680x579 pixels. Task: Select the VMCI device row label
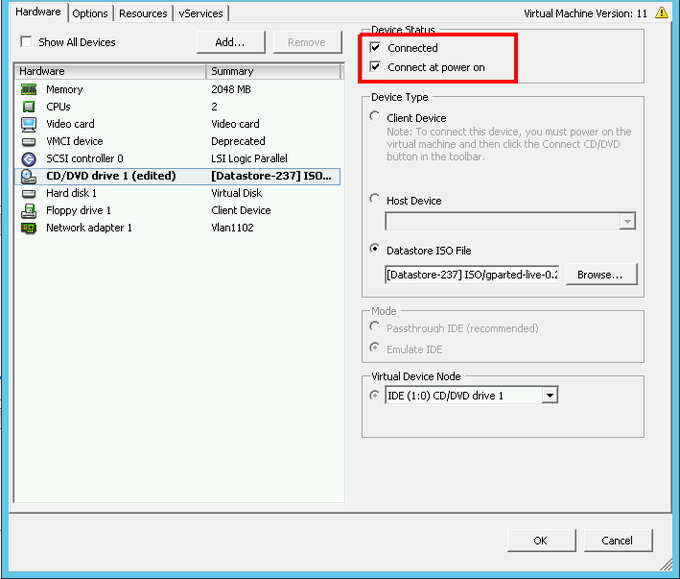[x=75, y=141]
